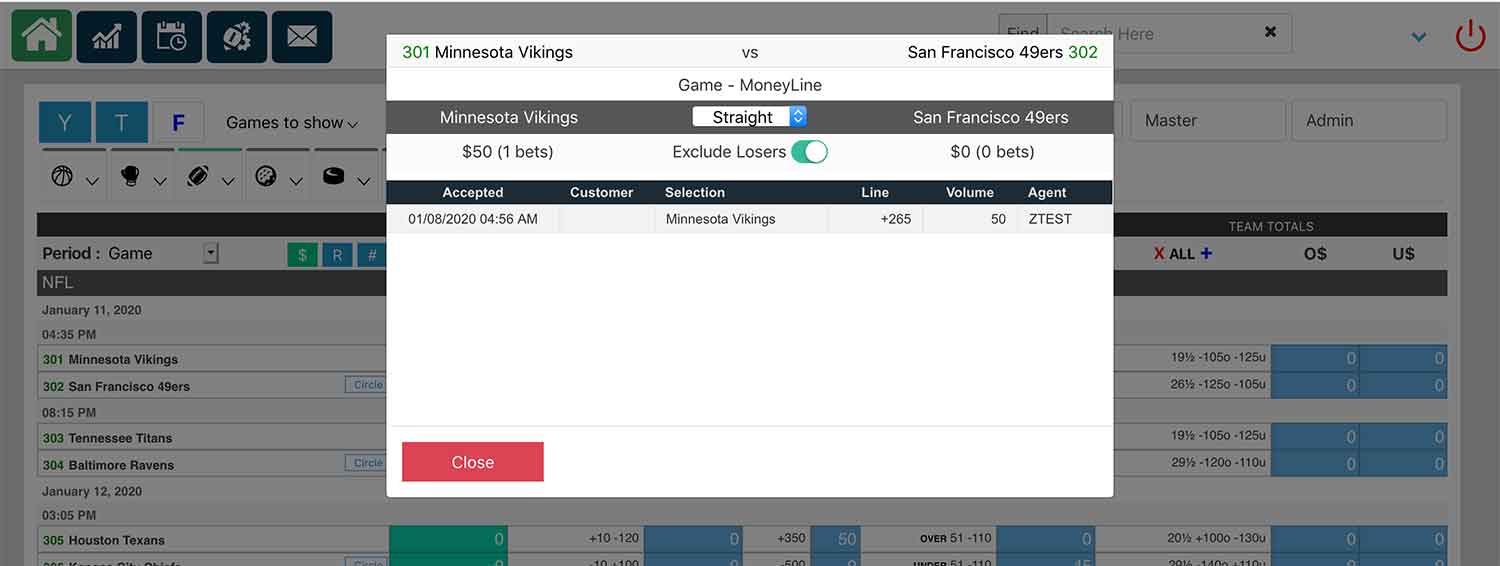Select the Y day tab

pos(65,123)
